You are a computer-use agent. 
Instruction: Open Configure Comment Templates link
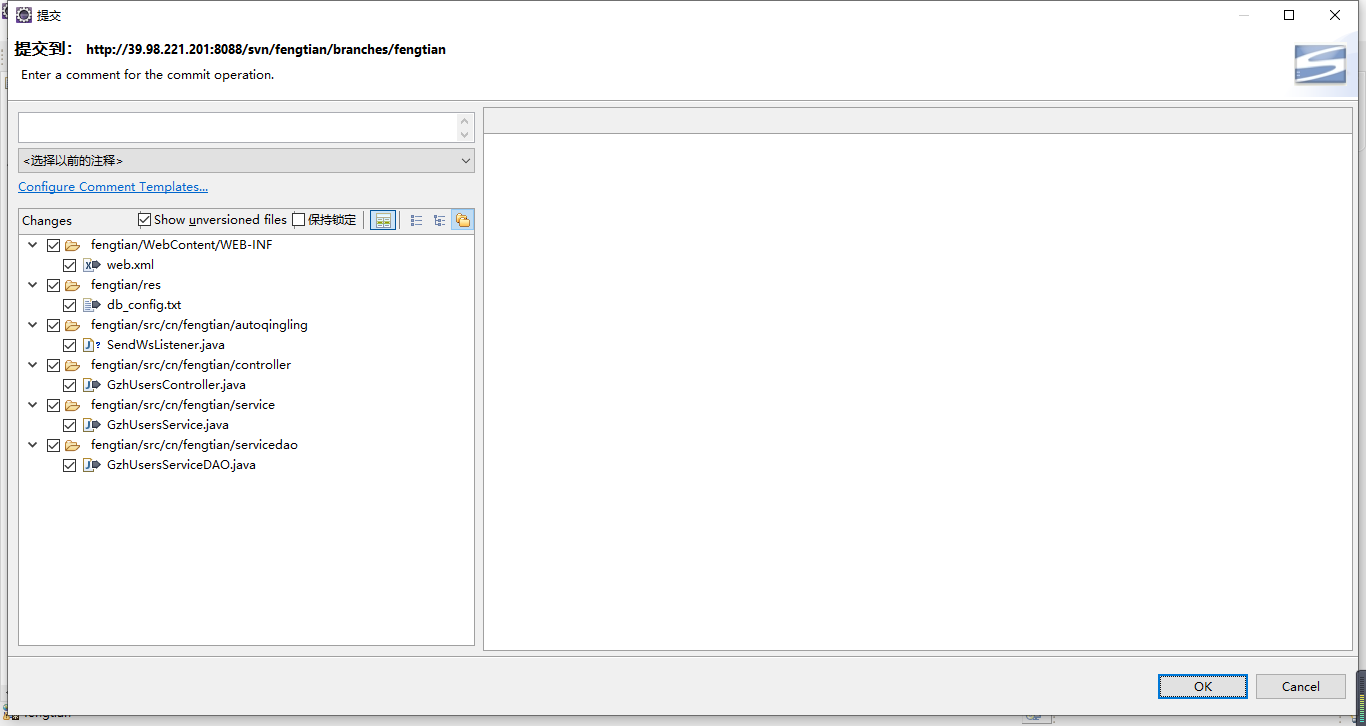(113, 187)
